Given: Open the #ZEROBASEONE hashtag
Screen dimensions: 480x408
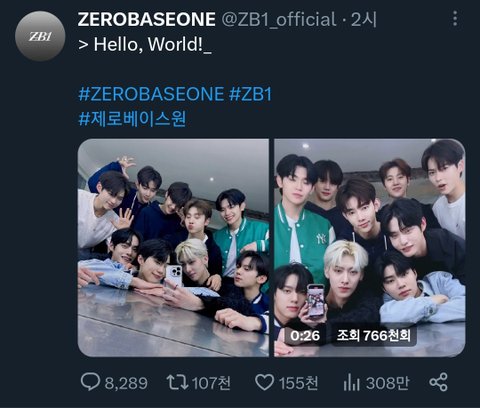Looking at the screenshot, I should pyautogui.click(x=151, y=94).
